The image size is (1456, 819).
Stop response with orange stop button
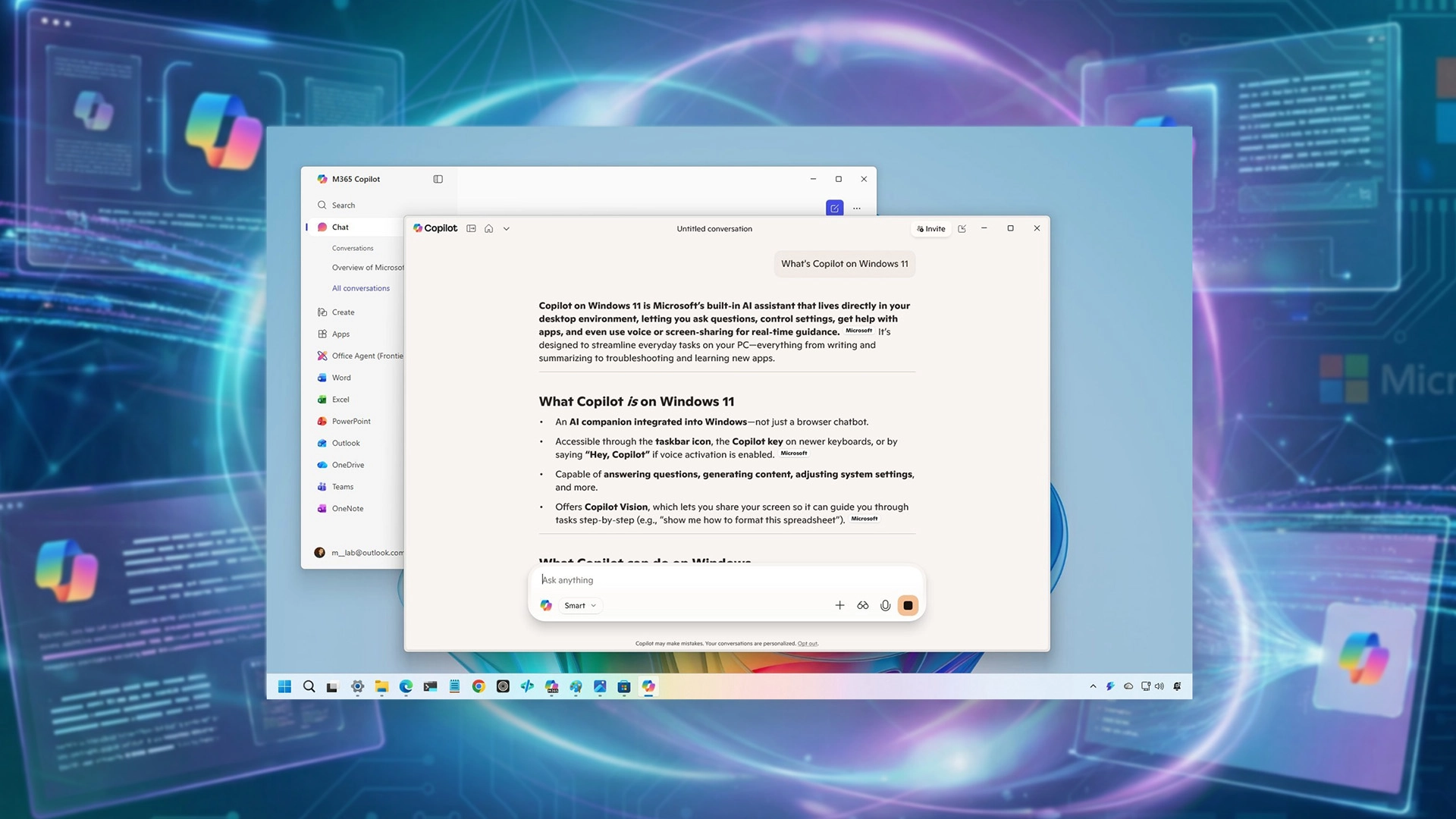point(908,605)
